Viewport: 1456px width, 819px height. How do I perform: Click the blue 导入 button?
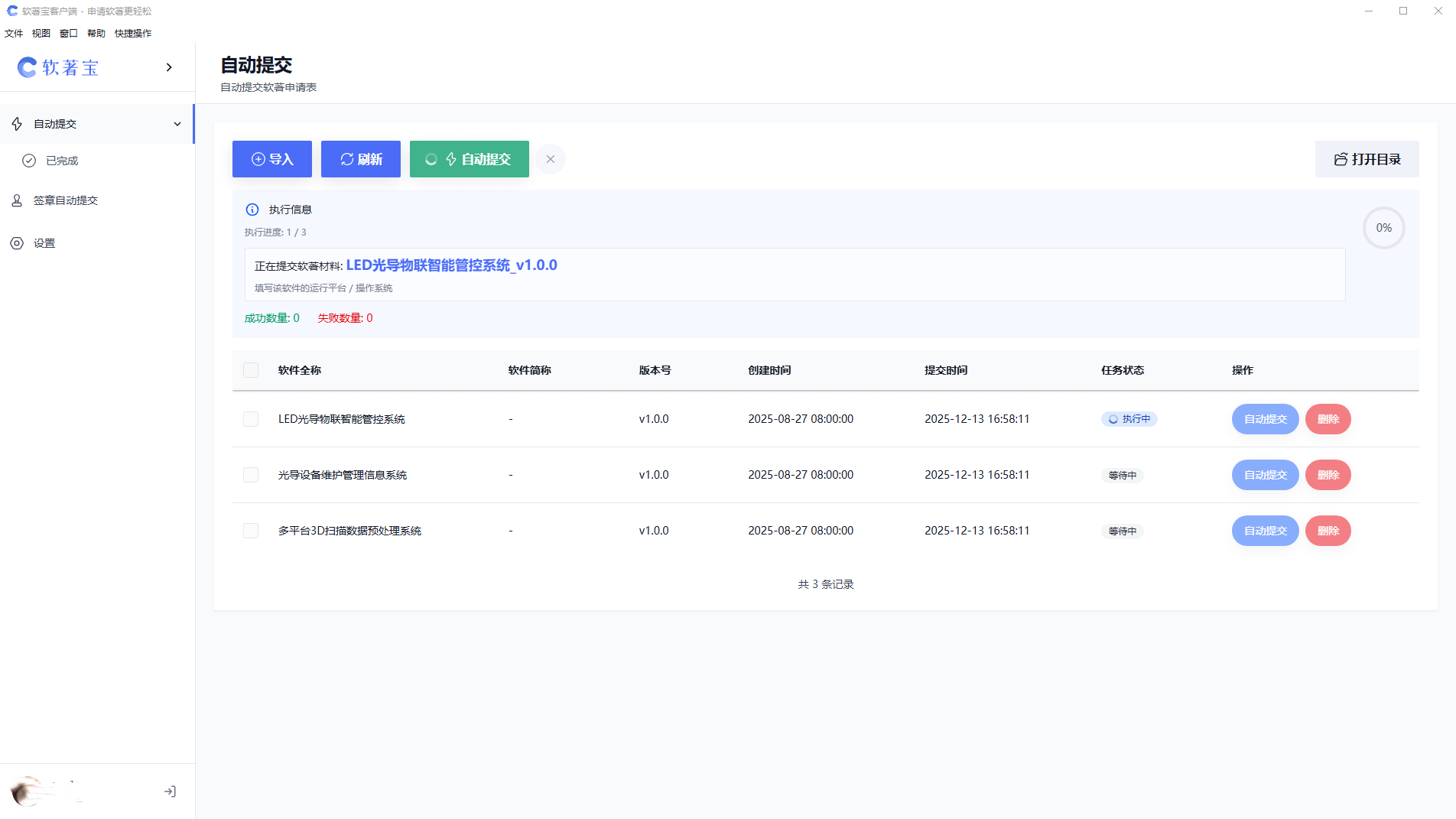click(272, 159)
